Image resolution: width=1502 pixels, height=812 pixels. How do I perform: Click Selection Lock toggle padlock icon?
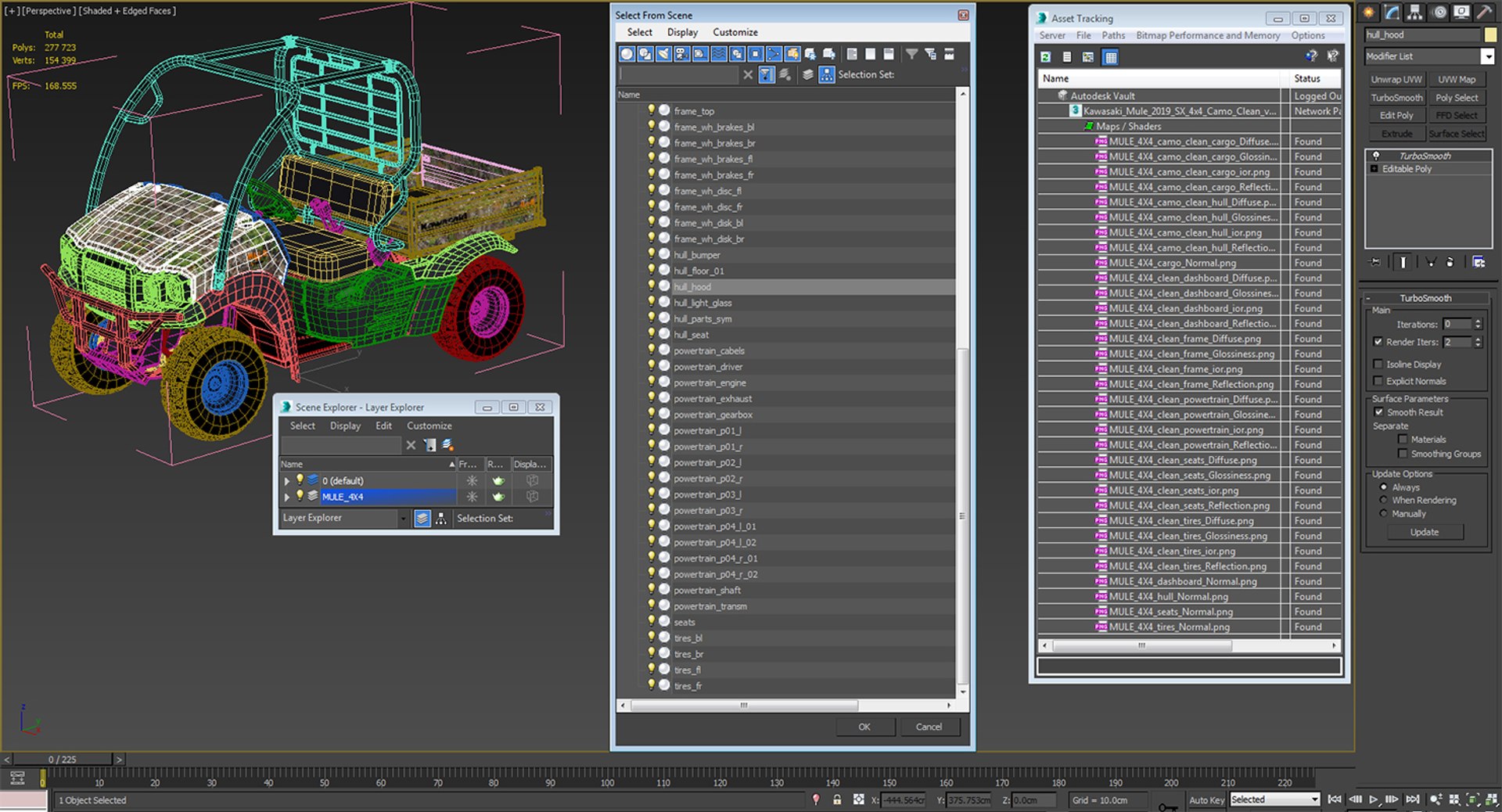click(837, 799)
